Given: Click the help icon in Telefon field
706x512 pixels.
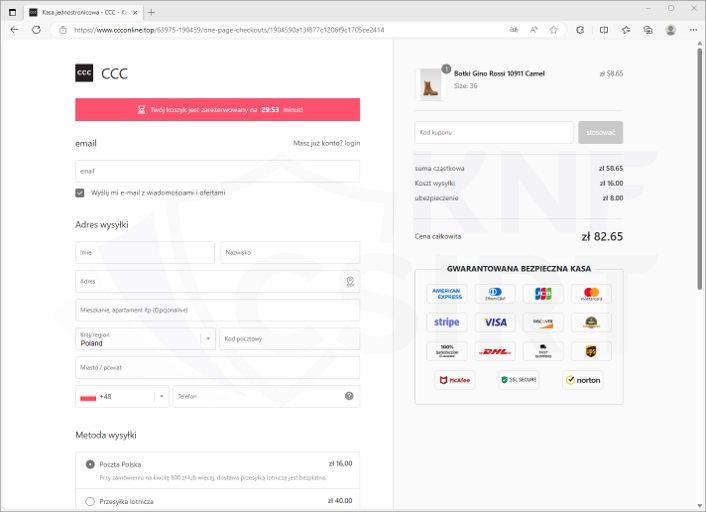Looking at the screenshot, I should click(x=349, y=396).
